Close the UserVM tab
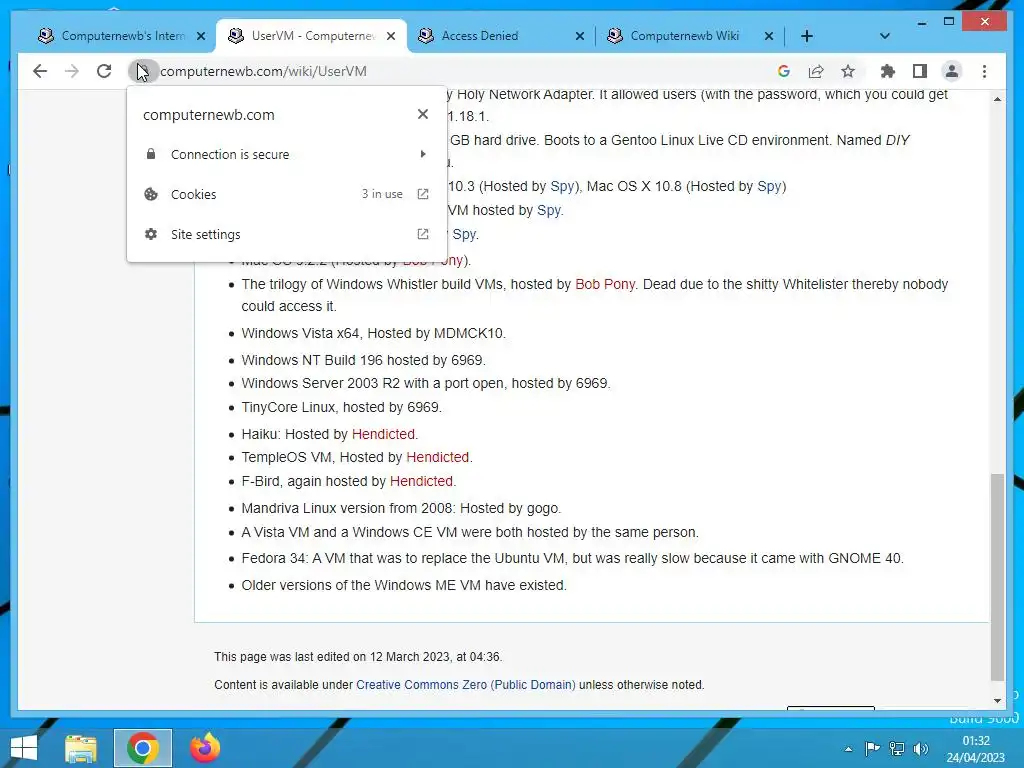1024x768 pixels. [391, 36]
